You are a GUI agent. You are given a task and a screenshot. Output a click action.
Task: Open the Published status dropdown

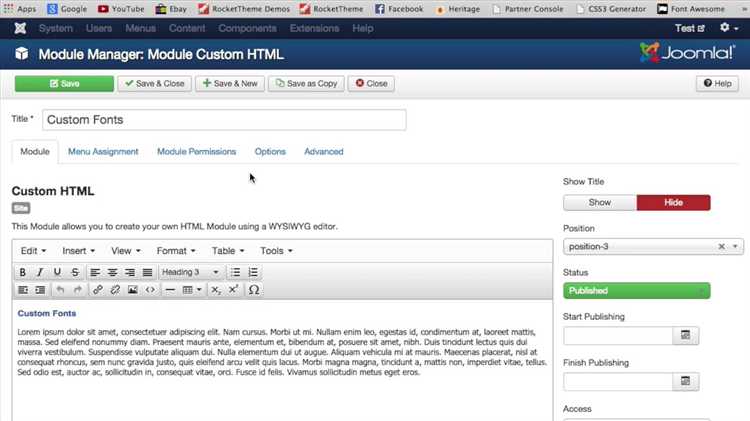(637, 291)
